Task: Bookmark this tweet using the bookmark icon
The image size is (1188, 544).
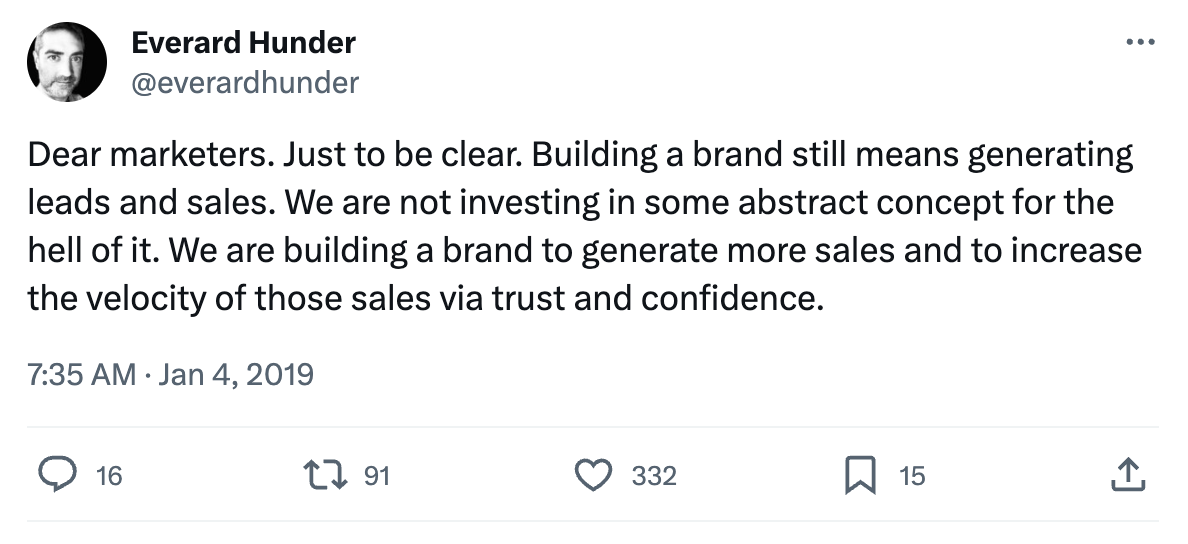Action: 860,475
